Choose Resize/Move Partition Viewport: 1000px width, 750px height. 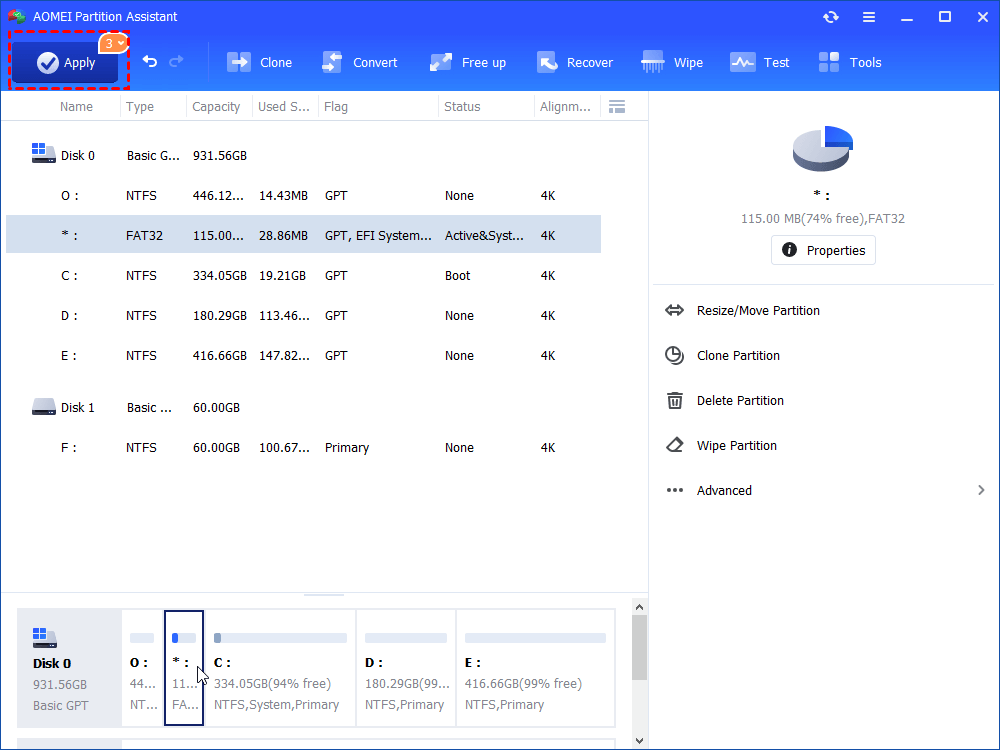758,311
